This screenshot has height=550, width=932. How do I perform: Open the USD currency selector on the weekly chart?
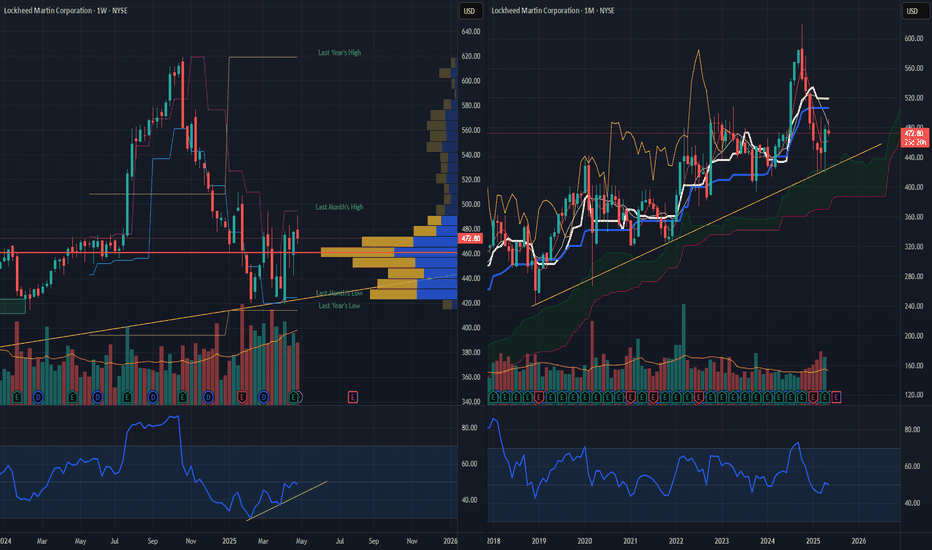[470, 11]
